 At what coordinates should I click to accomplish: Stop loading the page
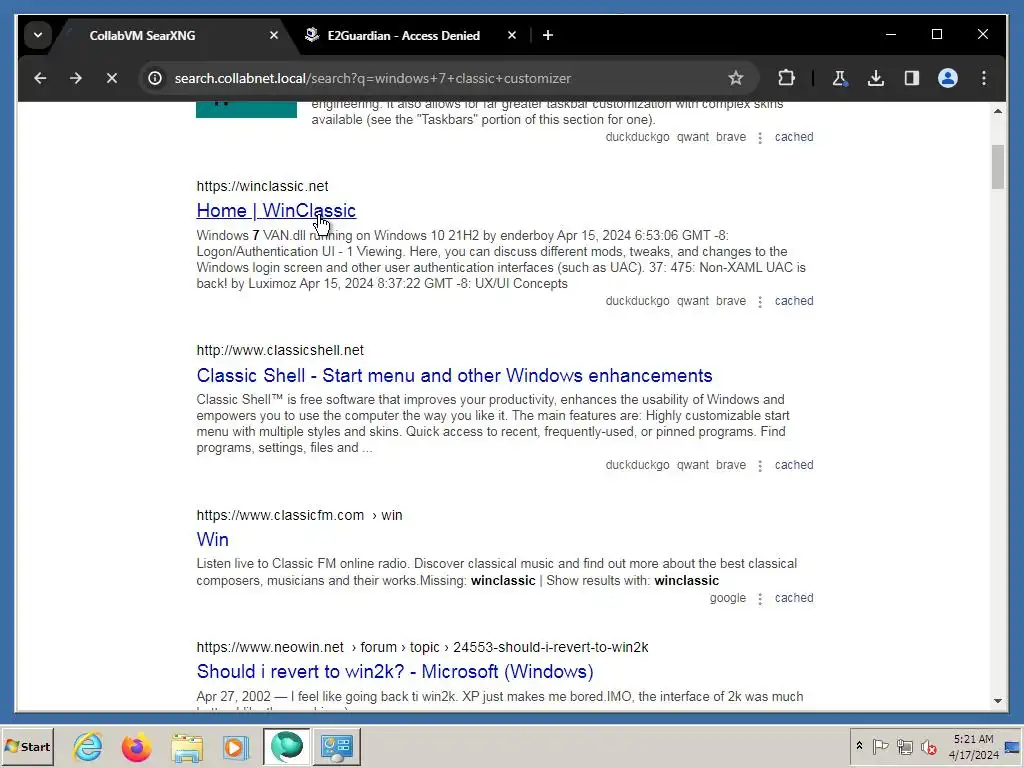pyautogui.click(x=112, y=78)
